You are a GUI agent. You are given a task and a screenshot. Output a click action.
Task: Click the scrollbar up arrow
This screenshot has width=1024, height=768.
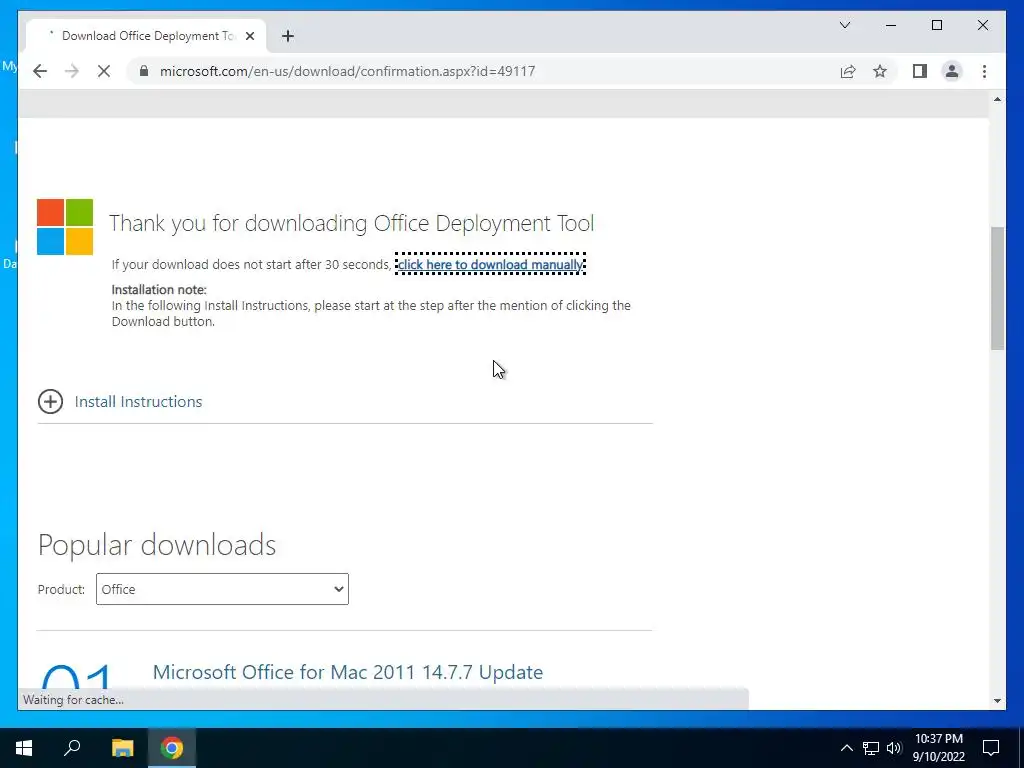point(997,99)
